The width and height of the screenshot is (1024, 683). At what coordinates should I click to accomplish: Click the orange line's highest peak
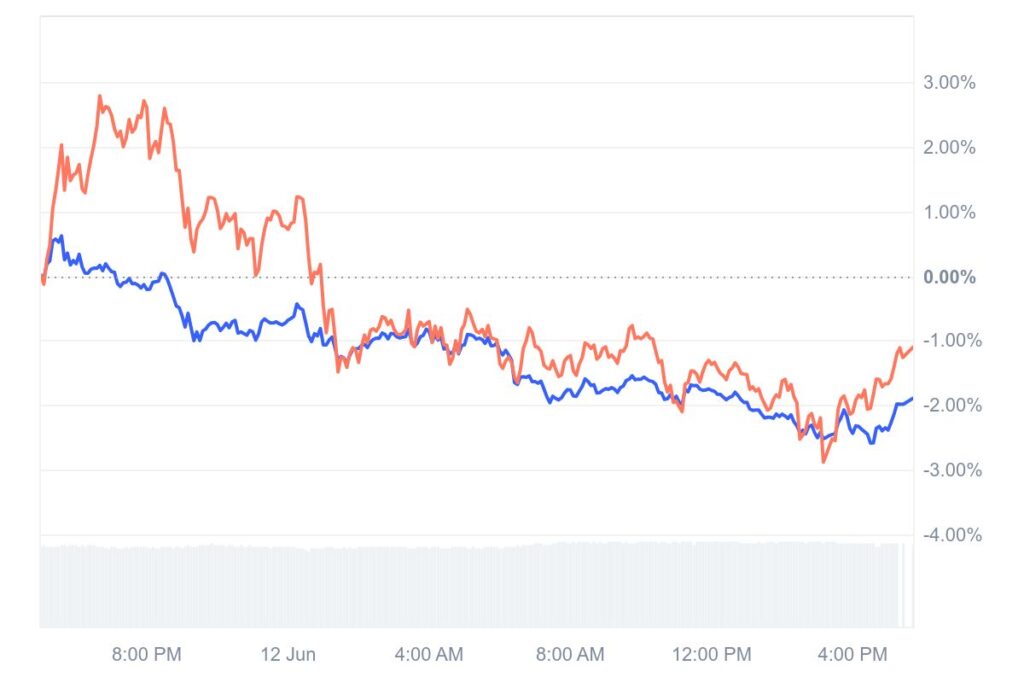(x=100, y=96)
